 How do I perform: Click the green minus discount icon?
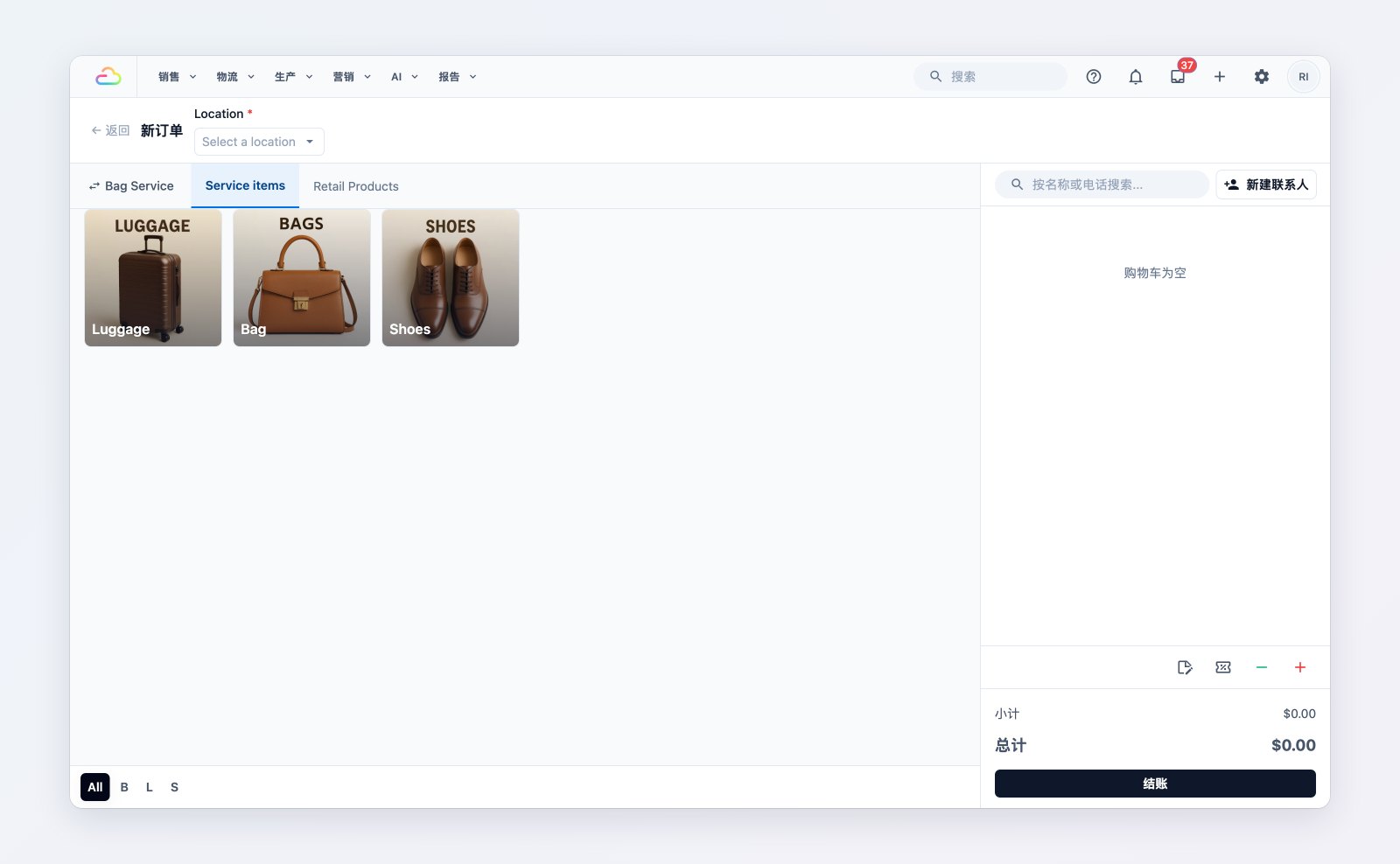point(1262,667)
